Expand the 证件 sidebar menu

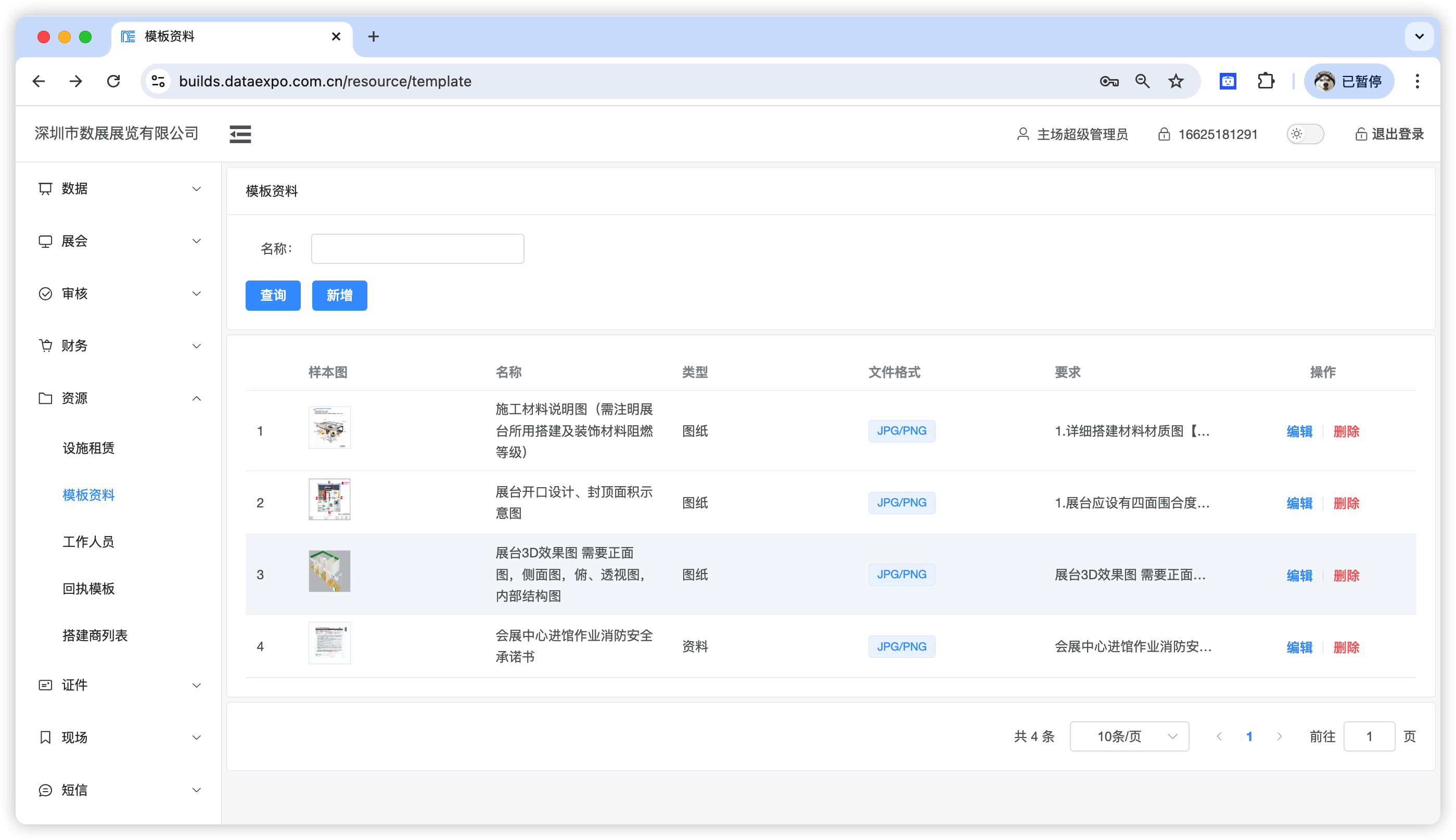[x=119, y=685]
